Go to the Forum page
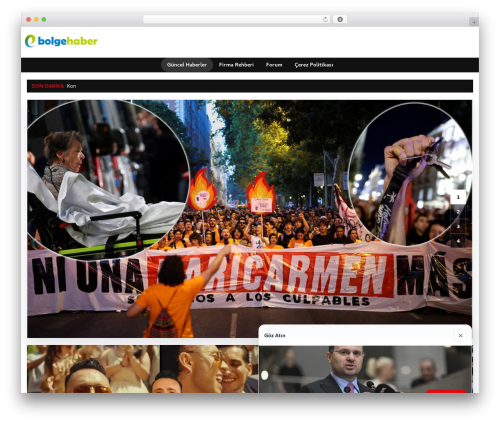The height and width of the screenshot is (423, 500). [274, 65]
